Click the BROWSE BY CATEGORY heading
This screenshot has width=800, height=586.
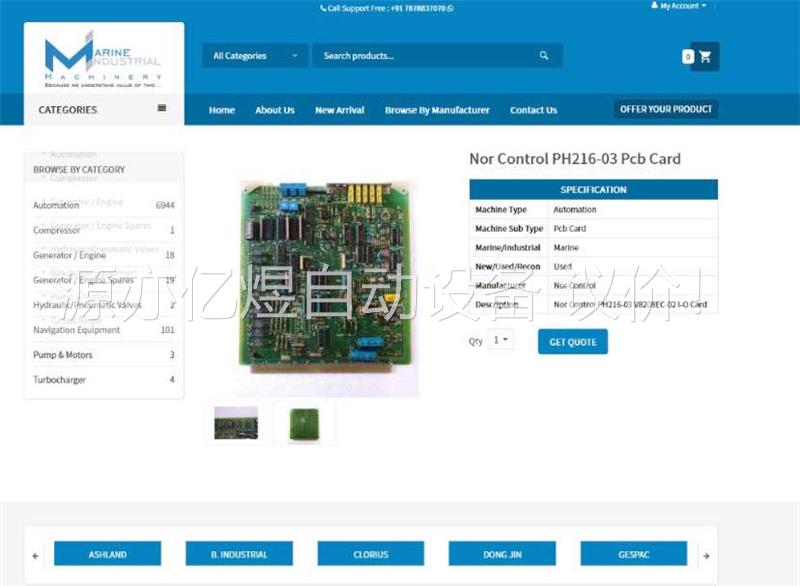pos(79,169)
